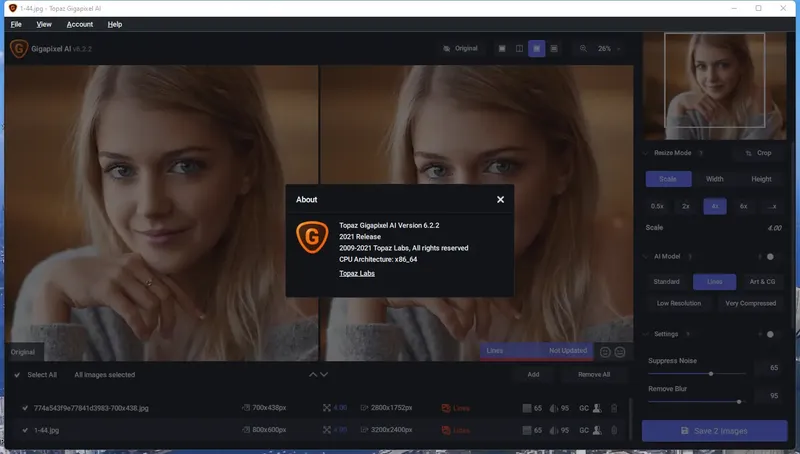
Task: Open the Account menu
Action: click(80, 24)
